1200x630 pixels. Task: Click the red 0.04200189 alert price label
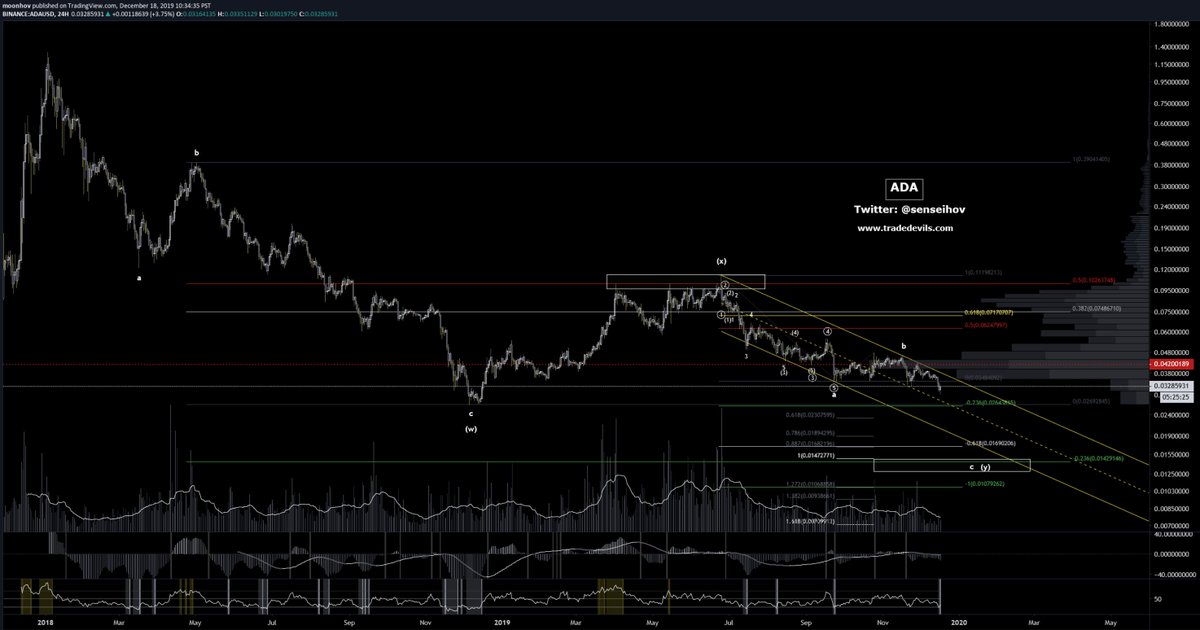tap(1171, 364)
